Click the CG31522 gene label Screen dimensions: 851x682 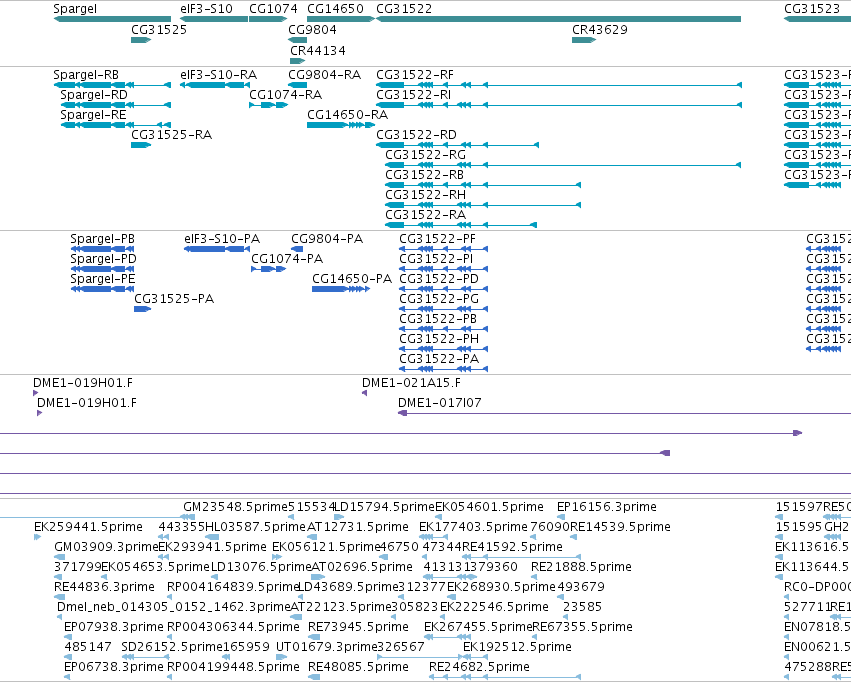pyautogui.click(x=404, y=9)
